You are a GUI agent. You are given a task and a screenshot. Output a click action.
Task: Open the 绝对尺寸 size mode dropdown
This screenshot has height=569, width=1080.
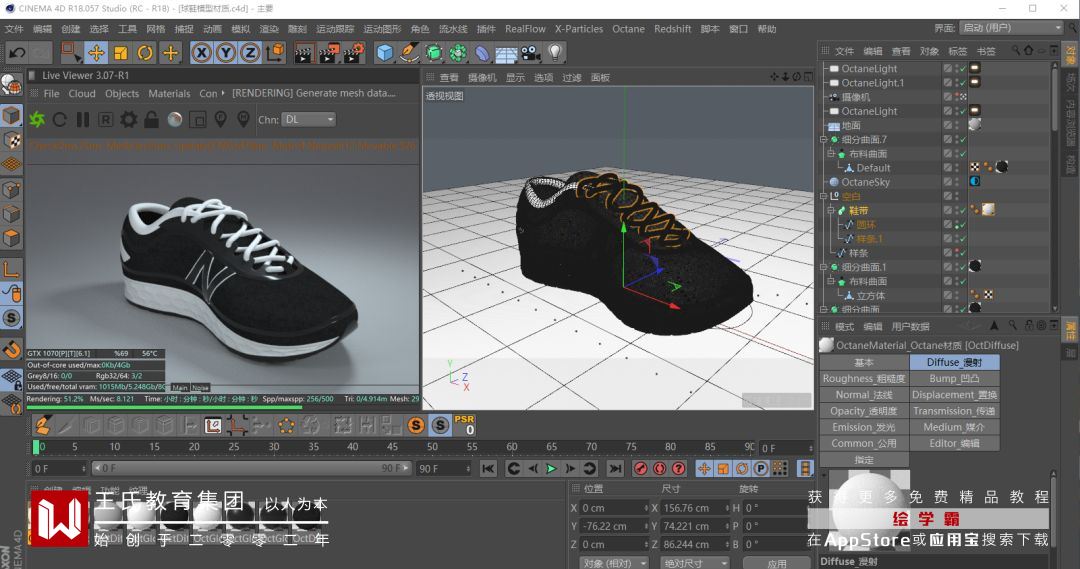tap(695, 563)
